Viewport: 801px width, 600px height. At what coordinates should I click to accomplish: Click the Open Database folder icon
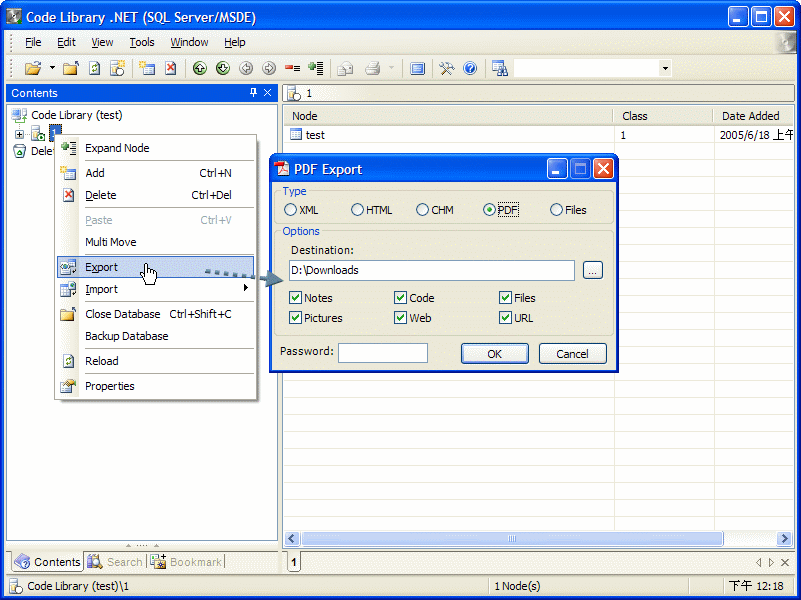pyautogui.click(x=33, y=68)
